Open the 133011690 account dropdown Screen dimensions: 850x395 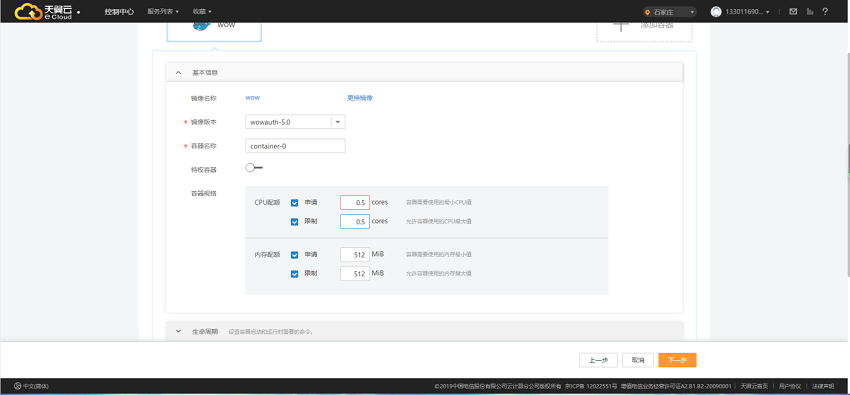click(x=748, y=12)
